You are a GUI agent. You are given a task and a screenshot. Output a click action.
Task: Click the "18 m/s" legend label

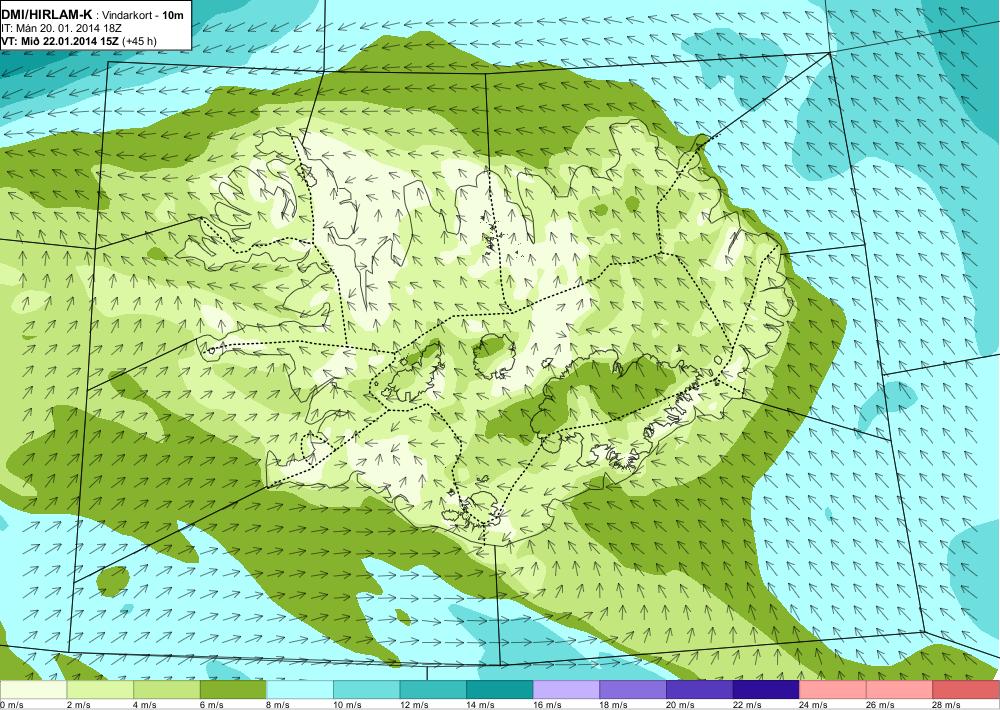point(614,705)
